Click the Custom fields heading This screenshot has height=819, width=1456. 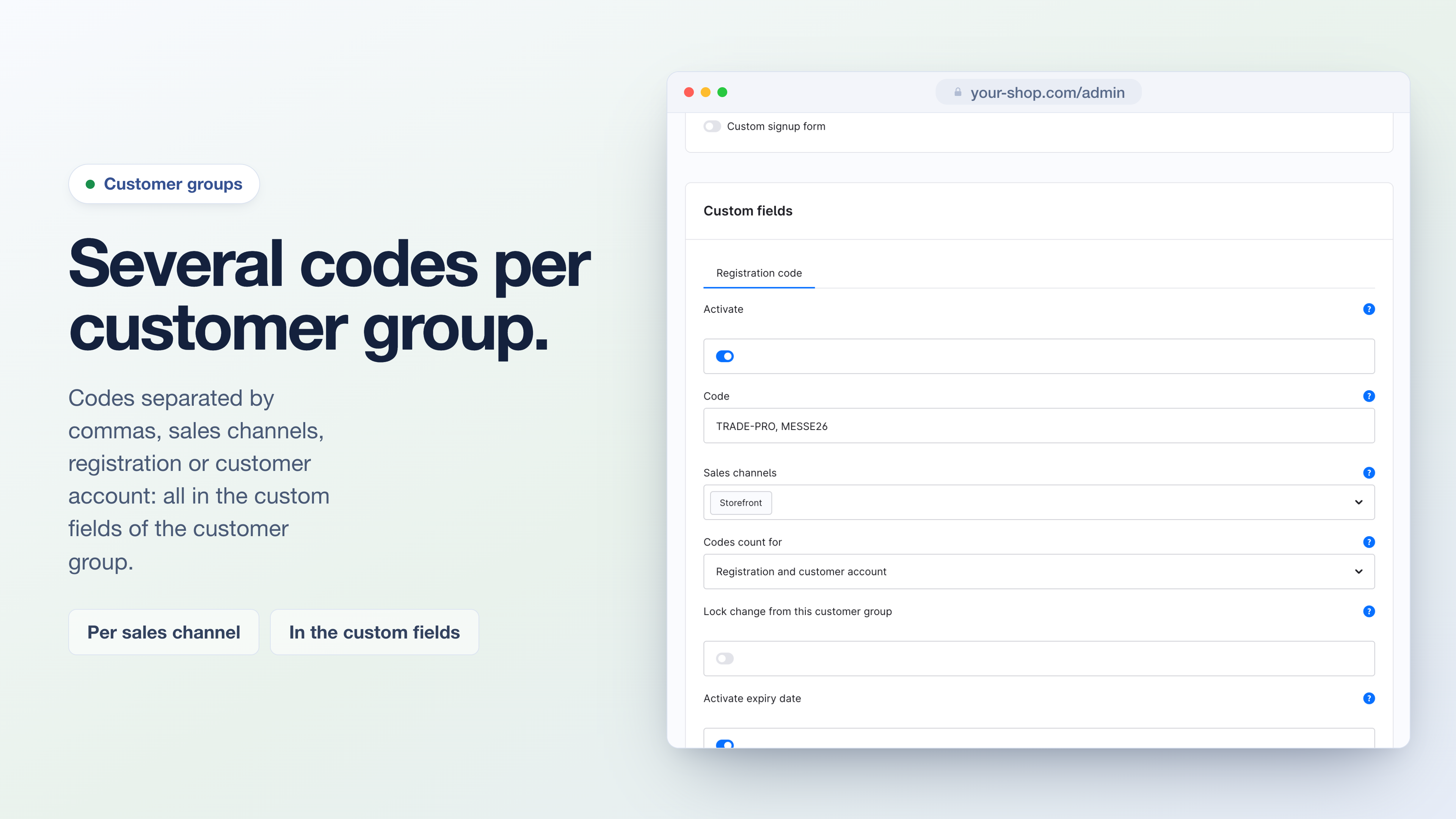(748, 211)
